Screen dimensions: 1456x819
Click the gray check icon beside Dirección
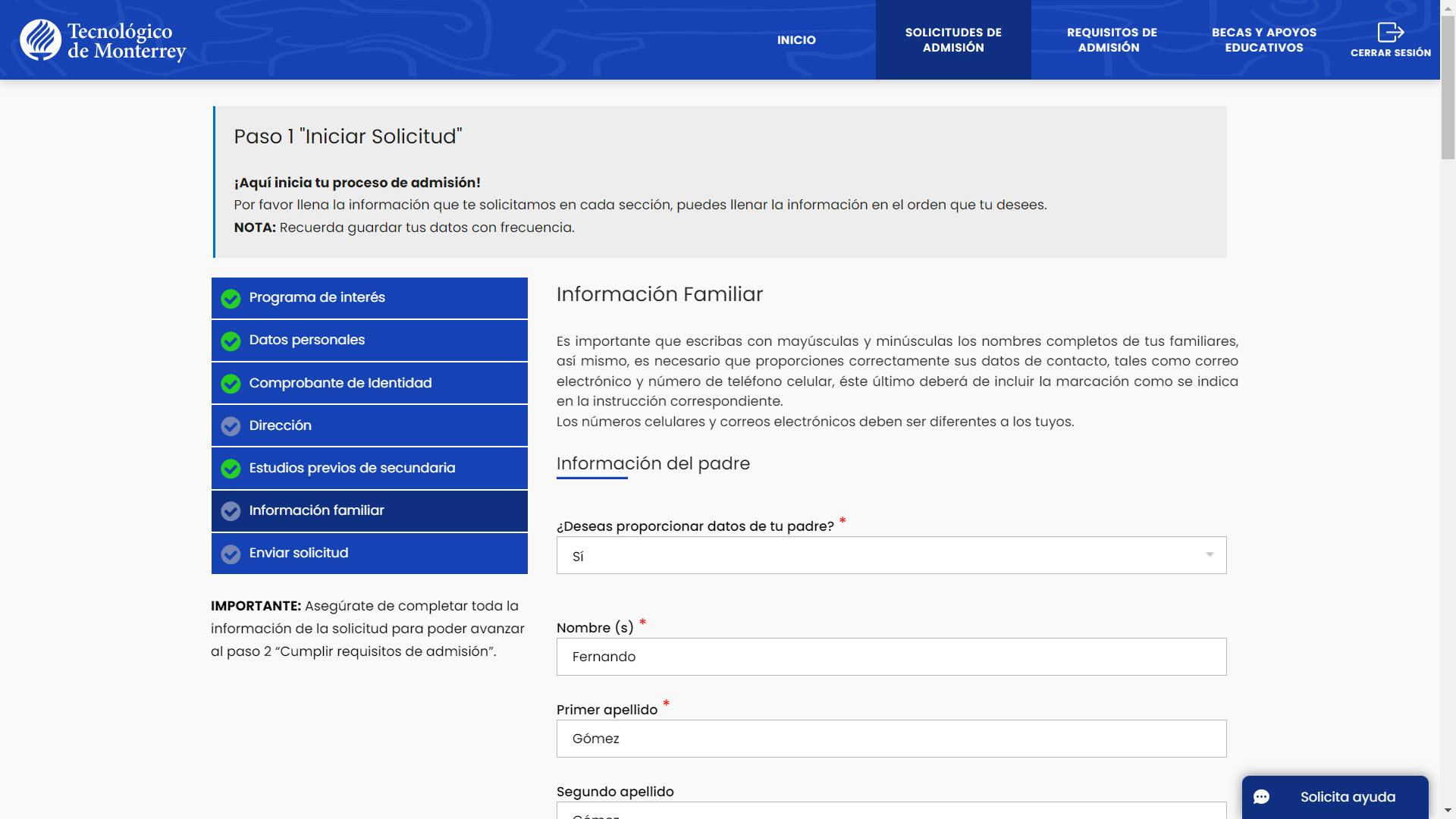click(231, 426)
